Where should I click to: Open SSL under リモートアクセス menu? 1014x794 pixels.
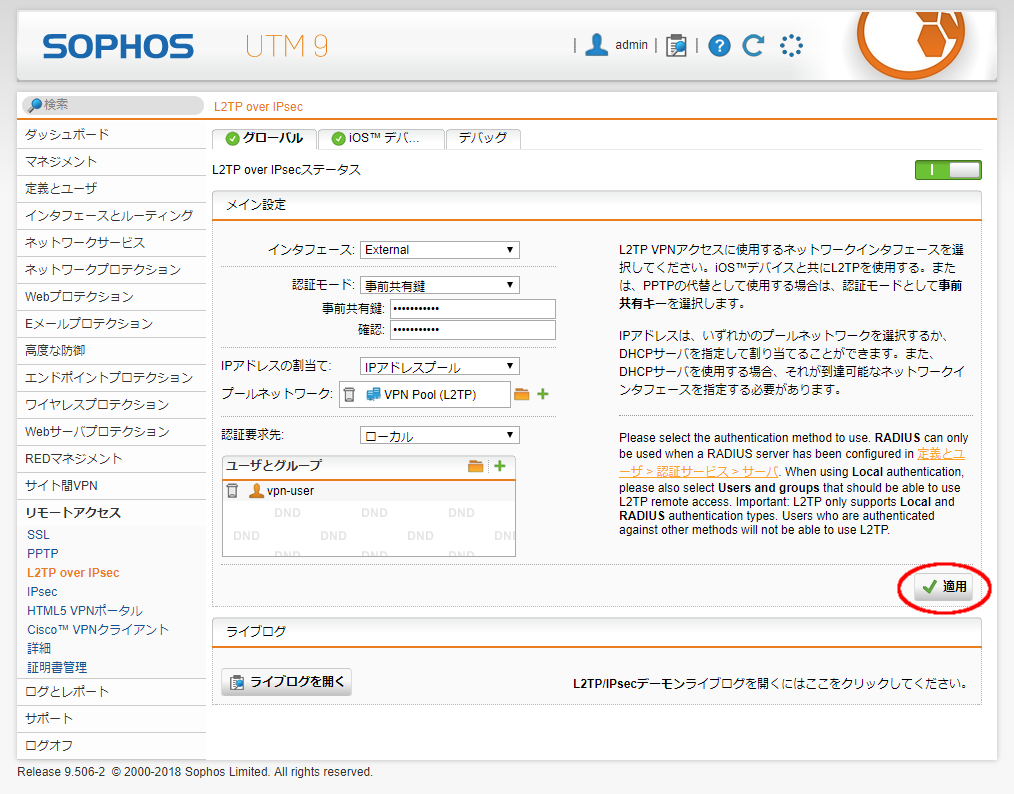point(38,535)
